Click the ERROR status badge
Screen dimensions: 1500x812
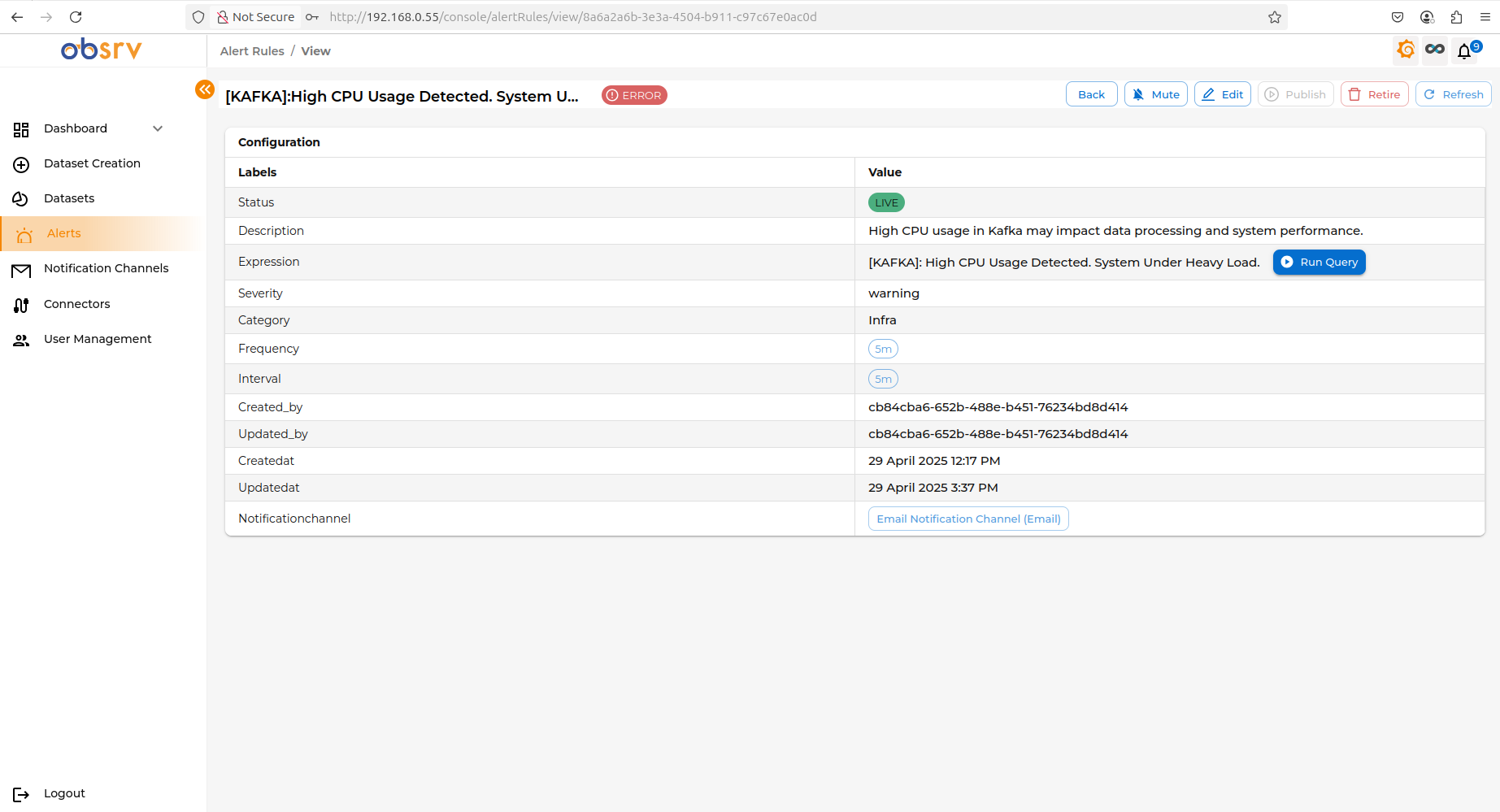pyautogui.click(x=634, y=95)
